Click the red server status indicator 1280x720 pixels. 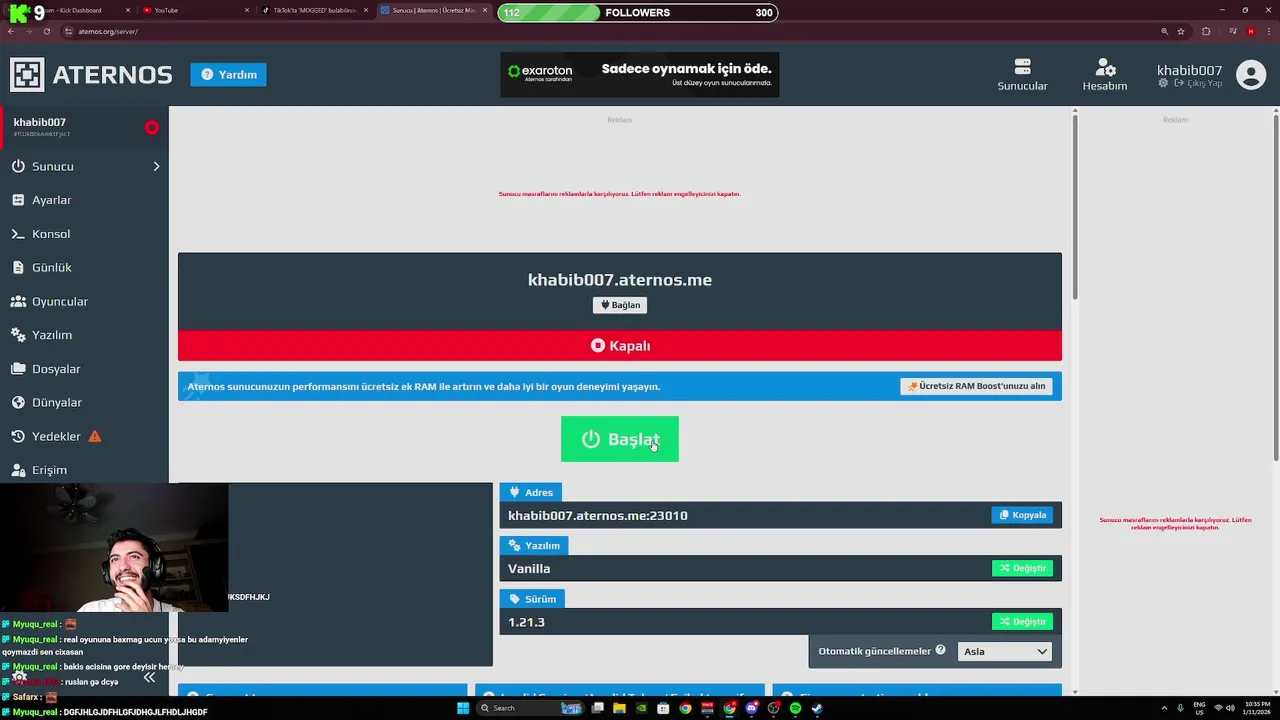[x=152, y=127]
